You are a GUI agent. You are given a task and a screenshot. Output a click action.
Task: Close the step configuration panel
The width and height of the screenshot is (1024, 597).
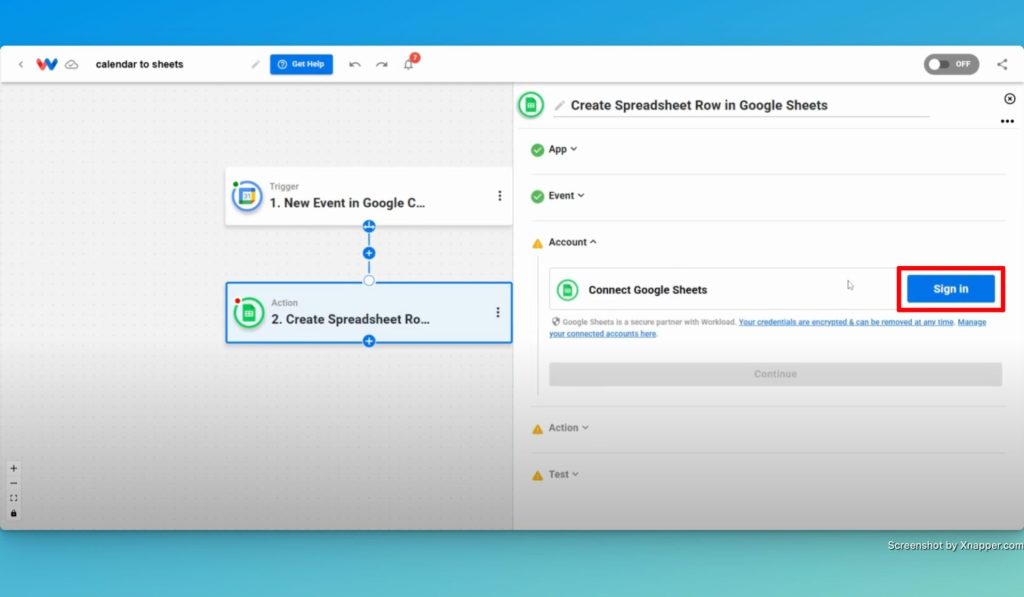[1010, 99]
